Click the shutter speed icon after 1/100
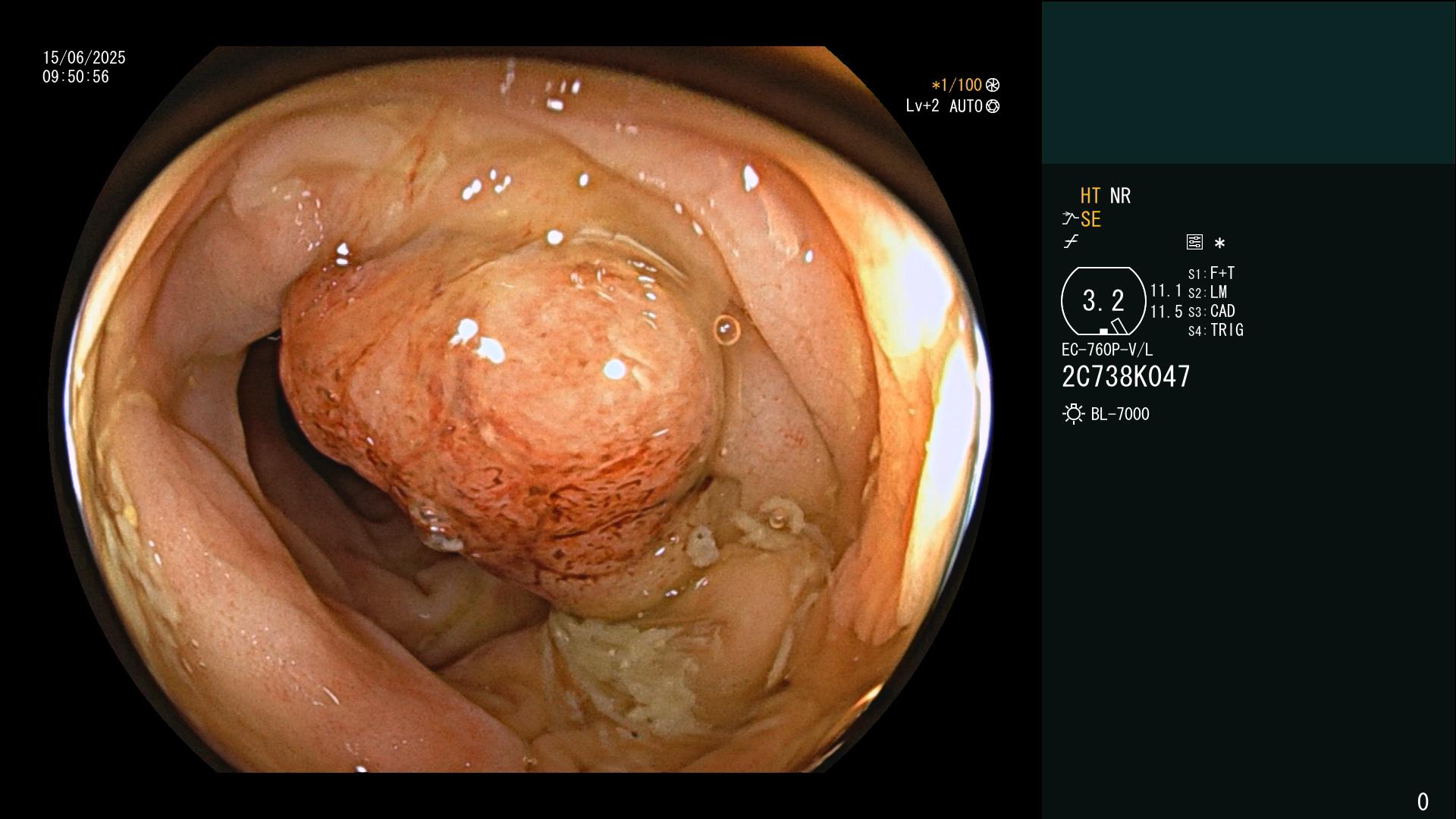This screenshot has height=819, width=1456. (993, 85)
